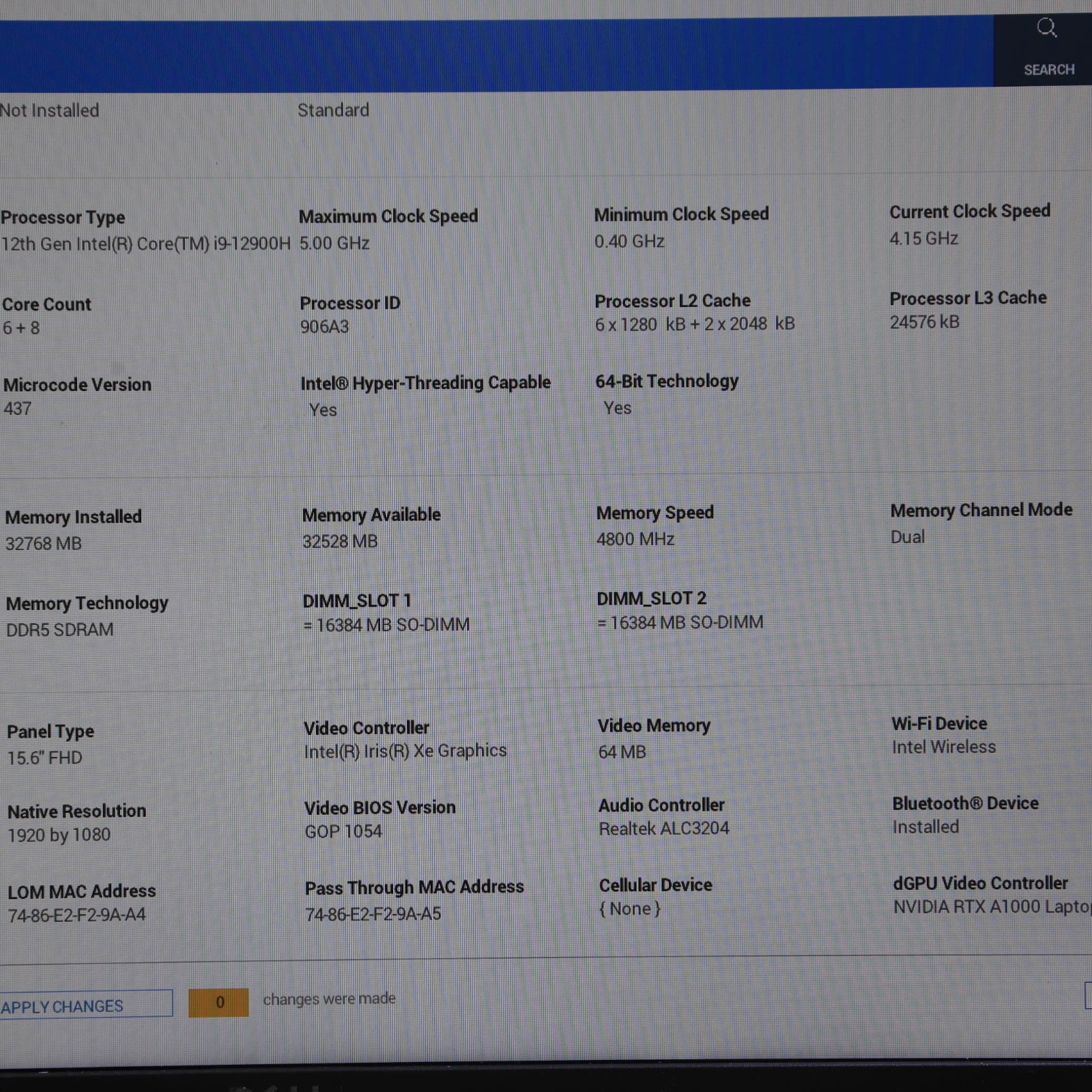The height and width of the screenshot is (1092, 1092).
Task: Click the DIMM_SLOT 1 value 16384 MB SO-DIMM
Action: click(x=386, y=624)
